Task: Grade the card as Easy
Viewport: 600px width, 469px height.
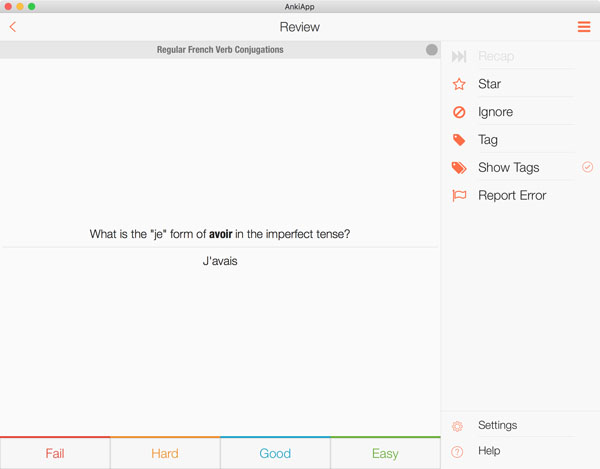Action: coord(385,453)
